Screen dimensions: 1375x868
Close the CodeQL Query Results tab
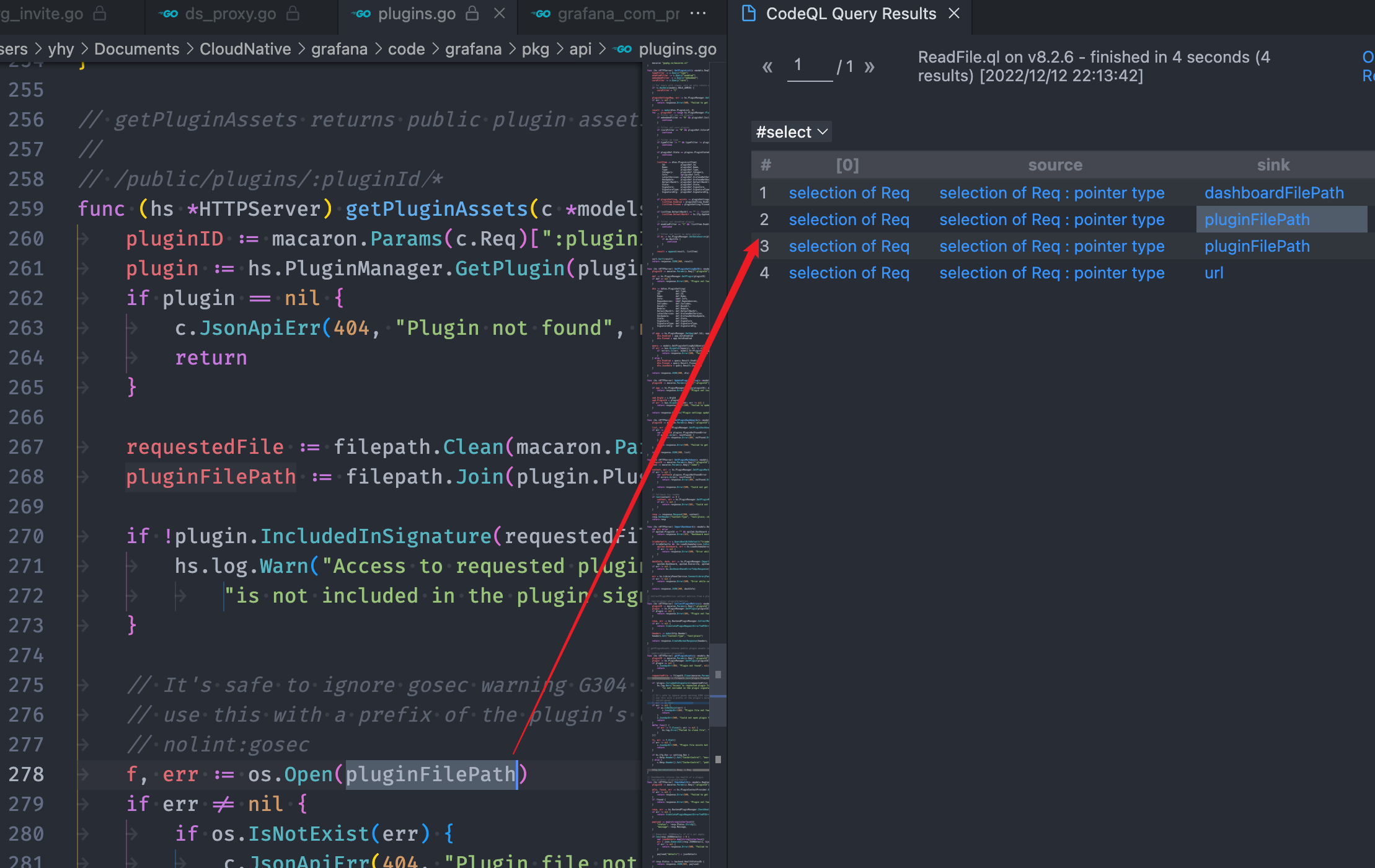[x=955, y=14]
